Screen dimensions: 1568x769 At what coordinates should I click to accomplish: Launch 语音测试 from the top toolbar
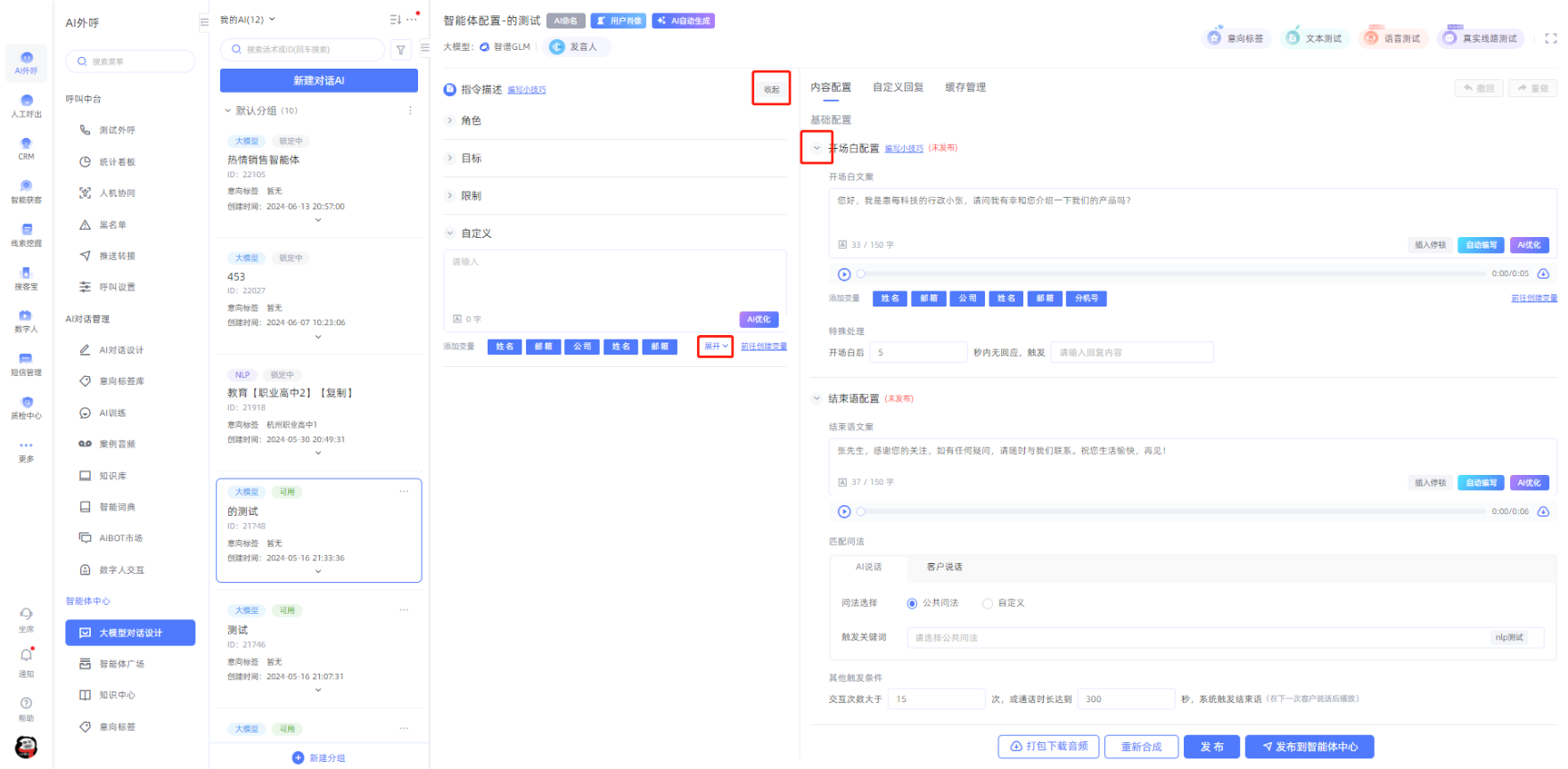[1391, 38]
